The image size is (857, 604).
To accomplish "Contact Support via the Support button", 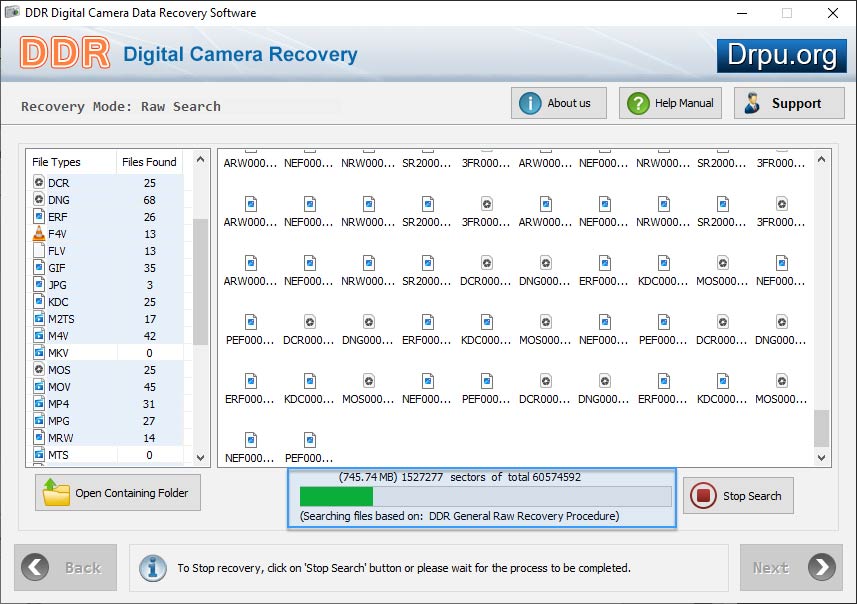I will [789, 103].
